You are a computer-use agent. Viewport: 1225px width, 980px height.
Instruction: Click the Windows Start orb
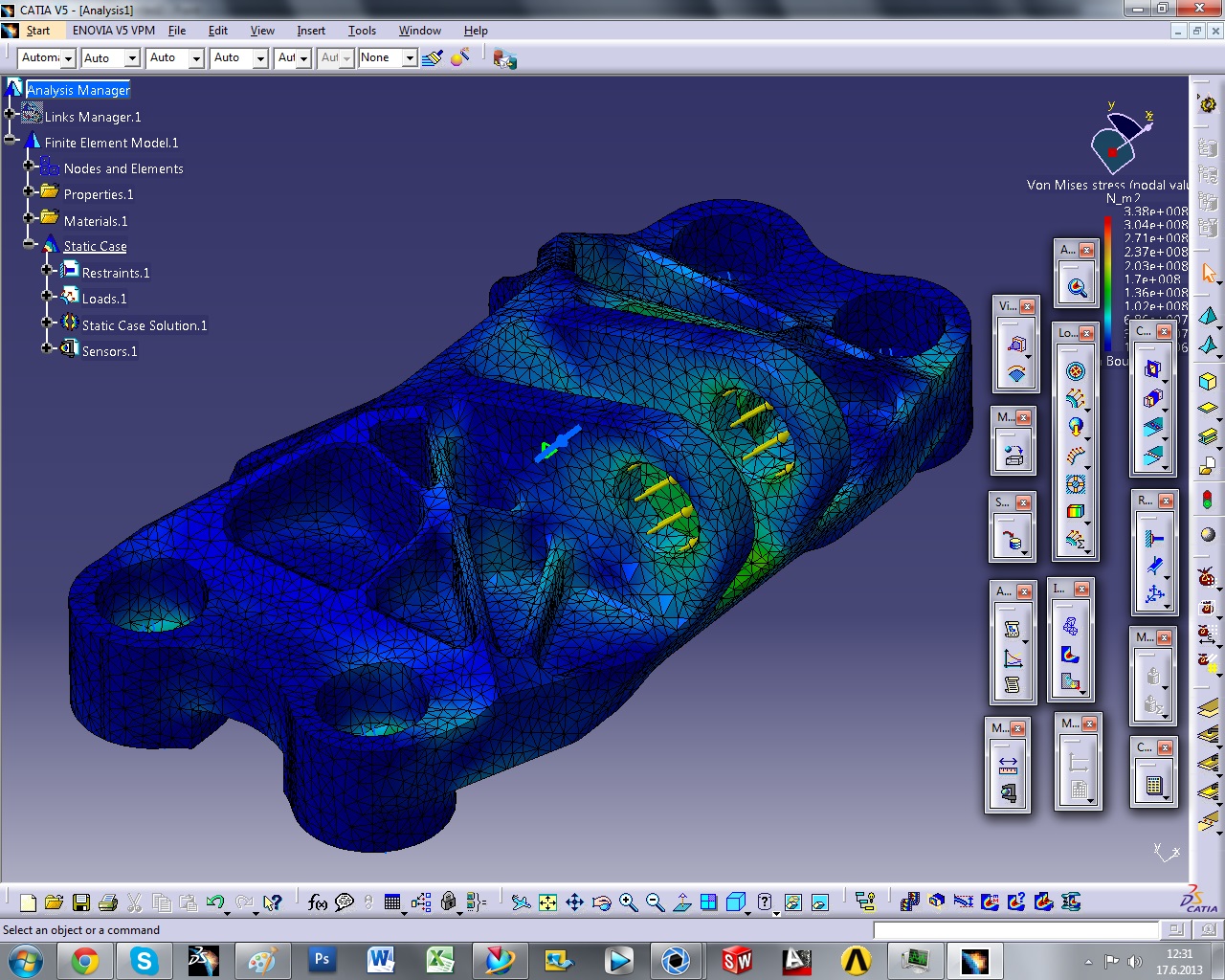pos(26,960)
